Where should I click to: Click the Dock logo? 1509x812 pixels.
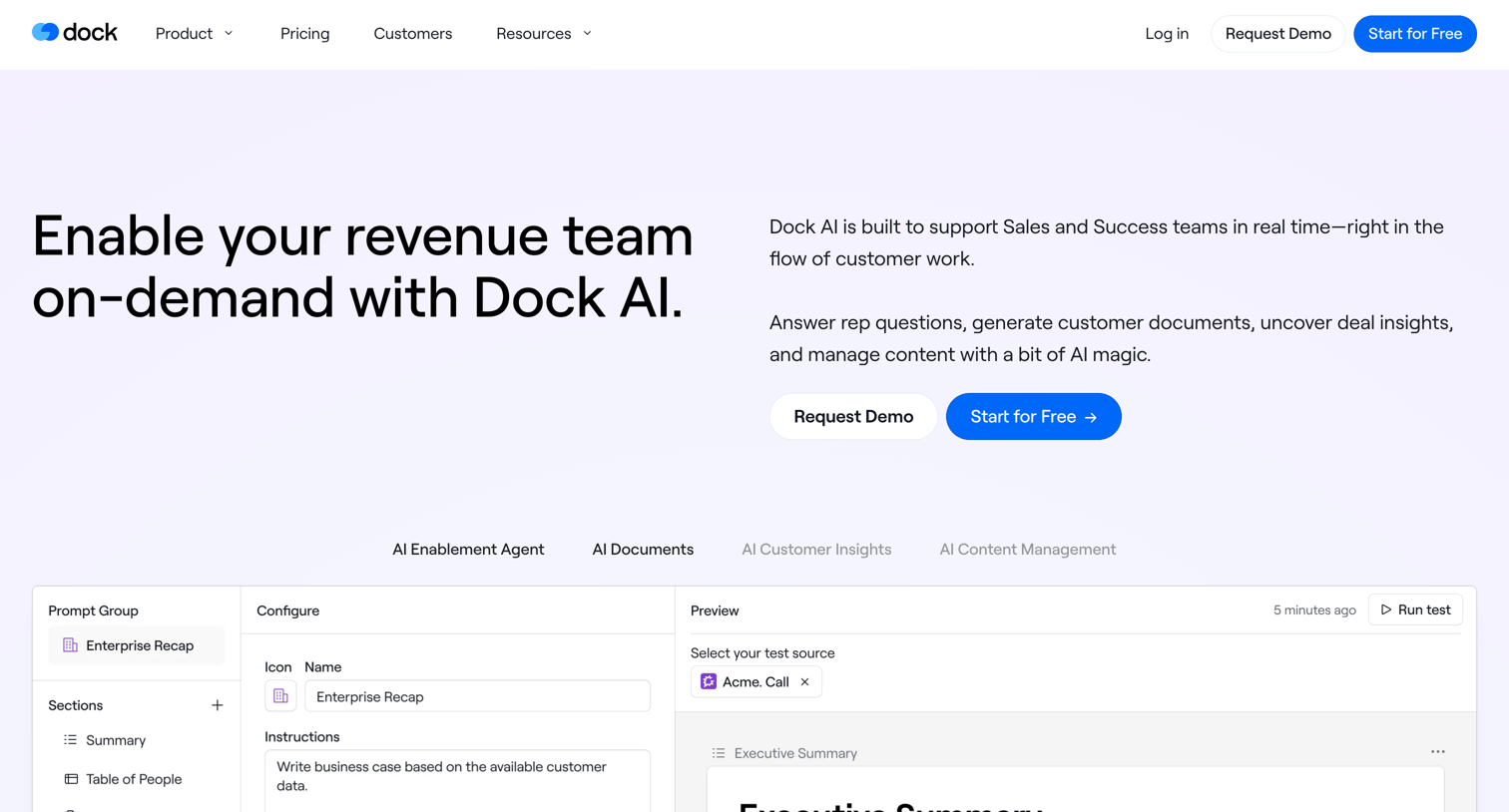[x=75, y=33]
